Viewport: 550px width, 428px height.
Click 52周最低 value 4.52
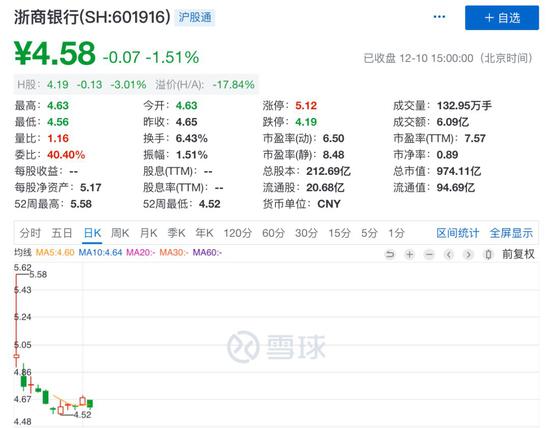click(x=209, y=204)
